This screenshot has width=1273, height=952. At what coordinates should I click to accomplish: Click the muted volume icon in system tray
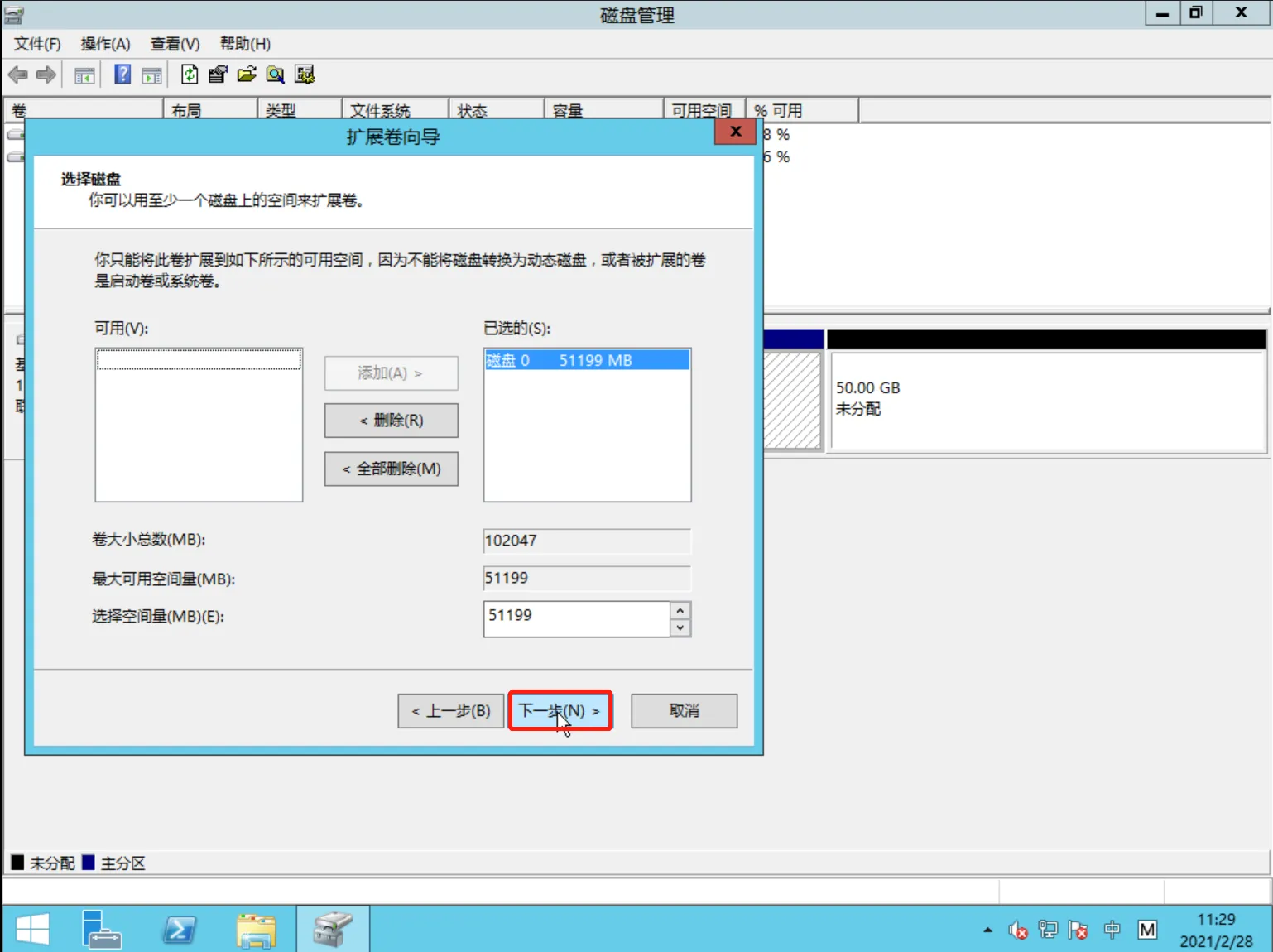click(x=1018, y=930)
